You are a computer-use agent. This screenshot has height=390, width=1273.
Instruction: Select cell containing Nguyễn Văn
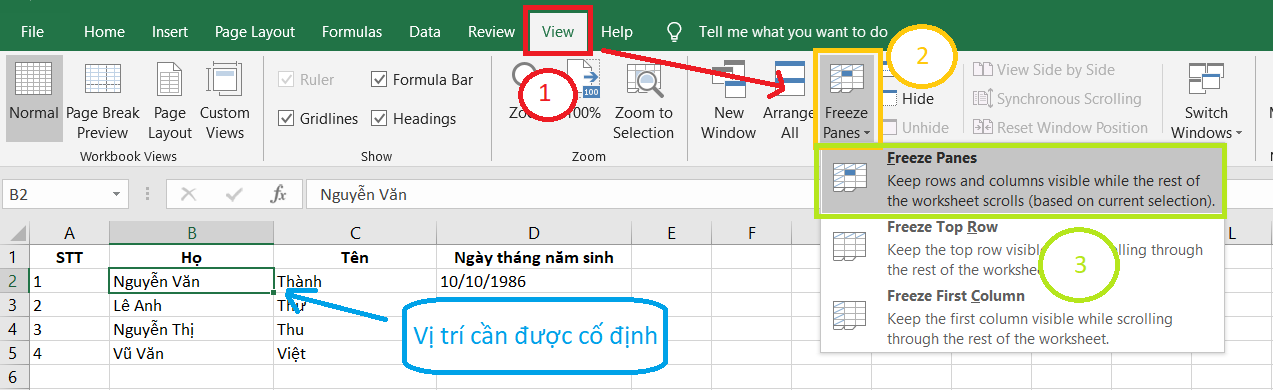(191, 282)
